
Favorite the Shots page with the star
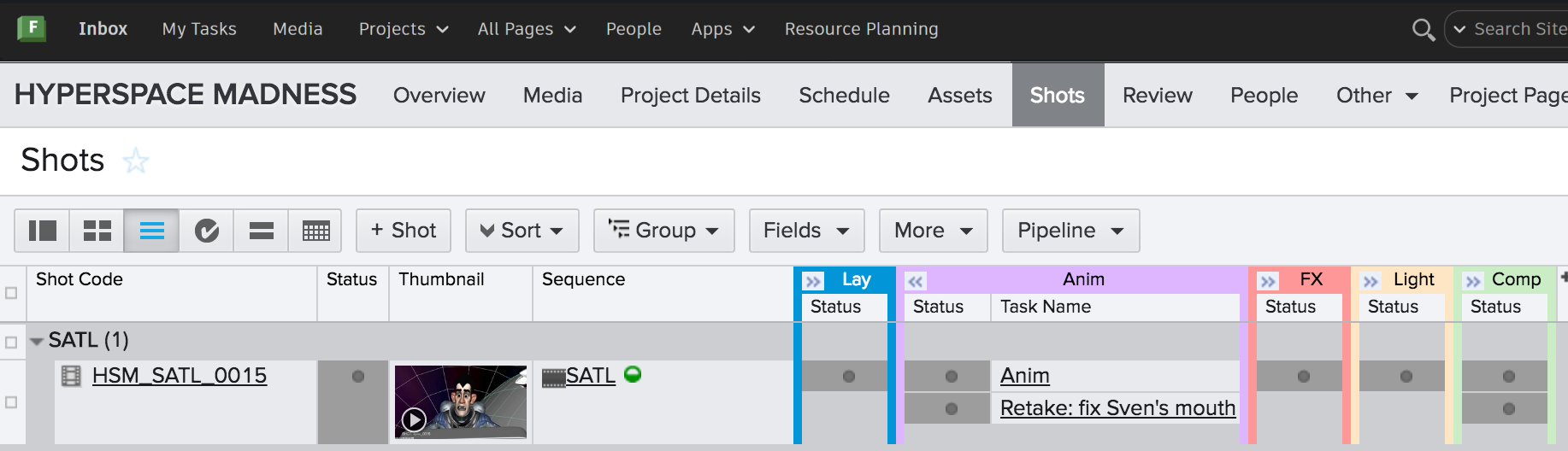136,161
